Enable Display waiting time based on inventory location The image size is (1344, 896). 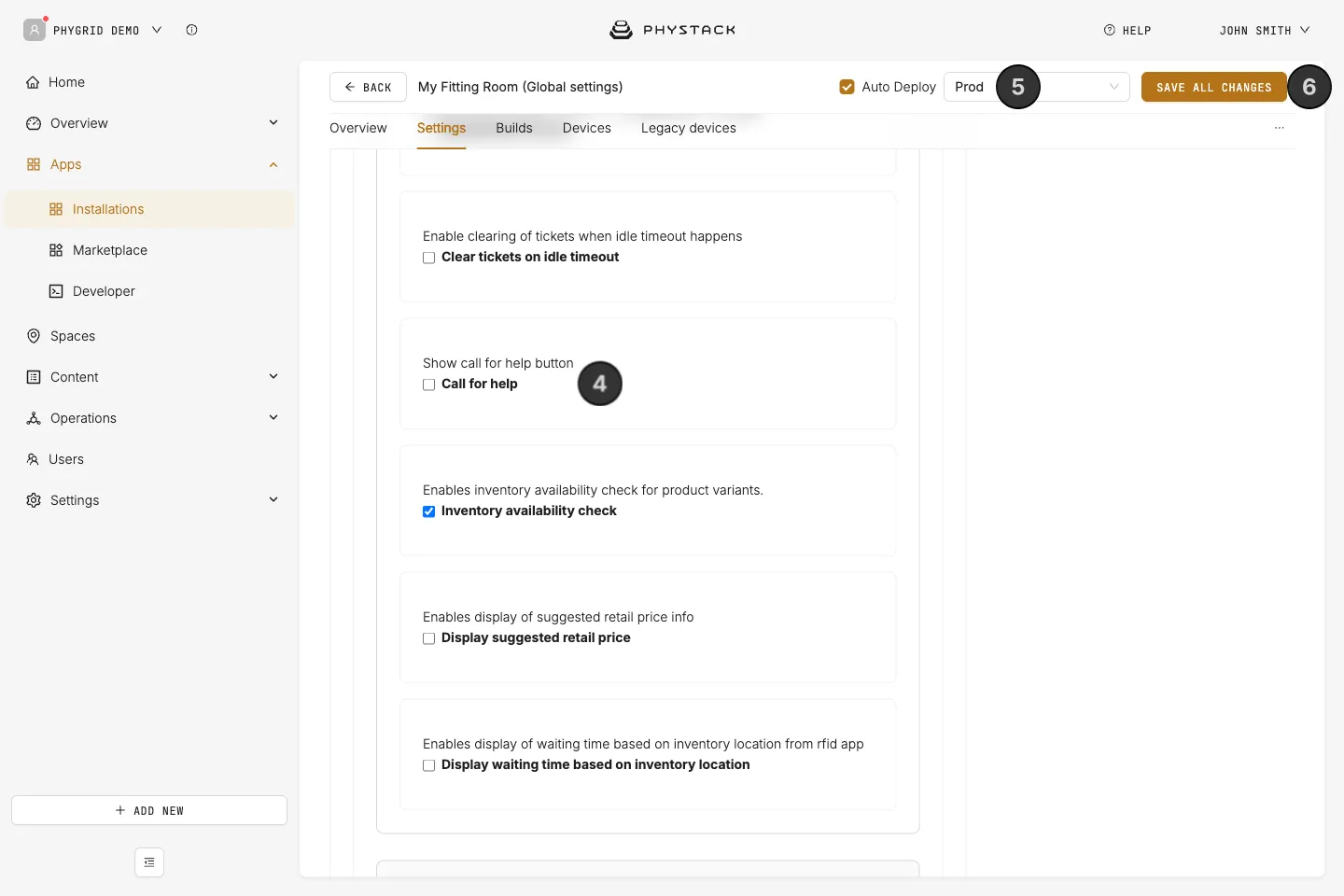[x=429, y=765]
